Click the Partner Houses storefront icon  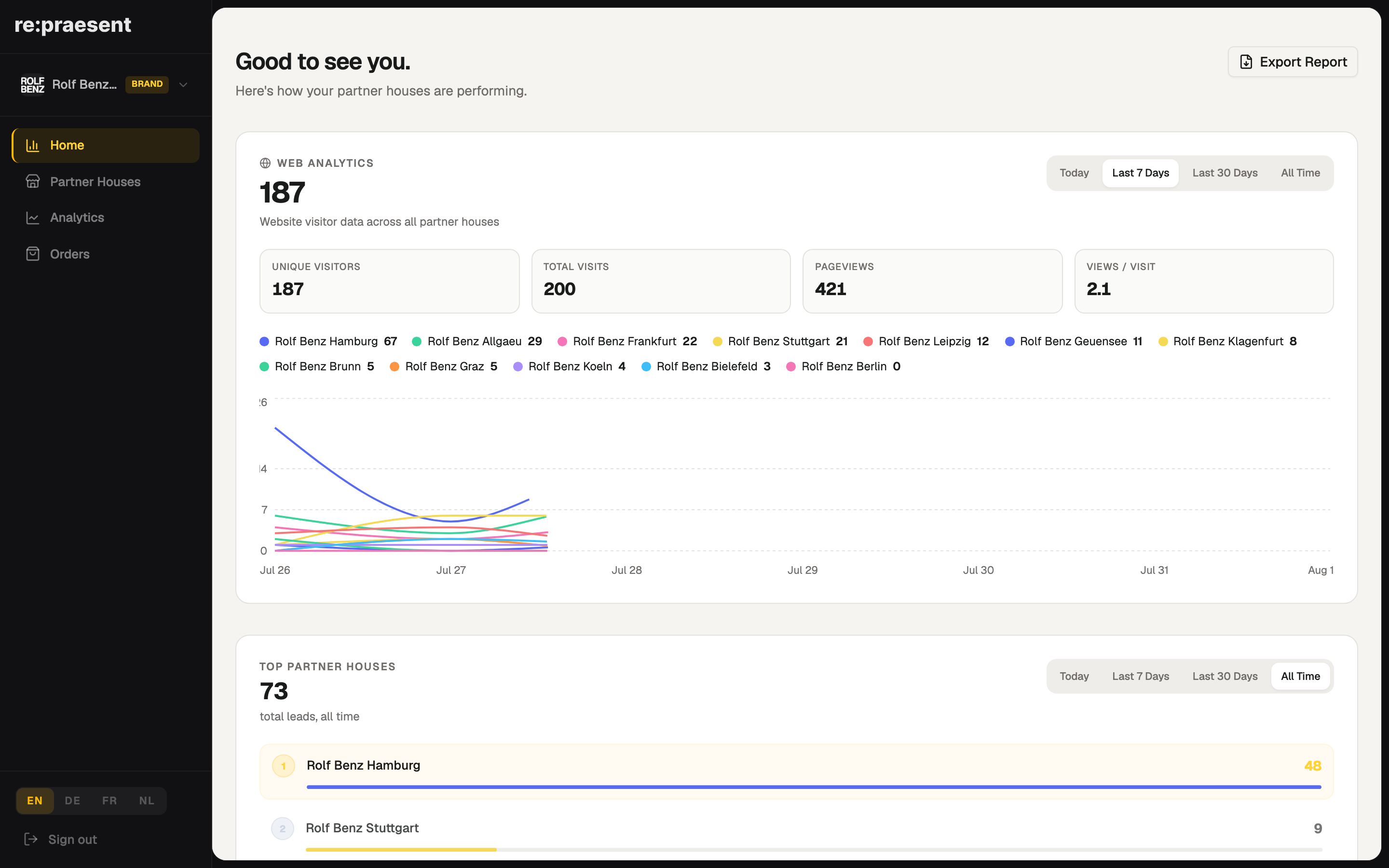pyautogui.click(x=33, y=181)
